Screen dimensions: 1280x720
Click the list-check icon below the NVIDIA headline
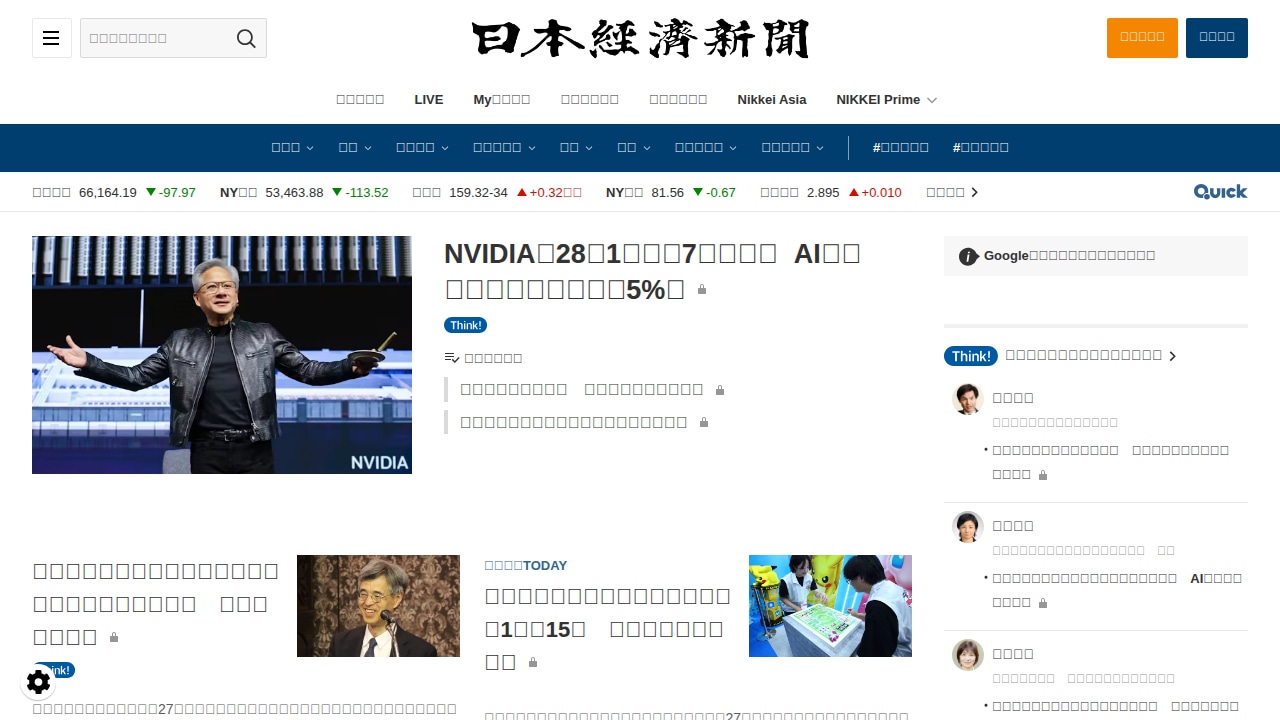(452, 358)
